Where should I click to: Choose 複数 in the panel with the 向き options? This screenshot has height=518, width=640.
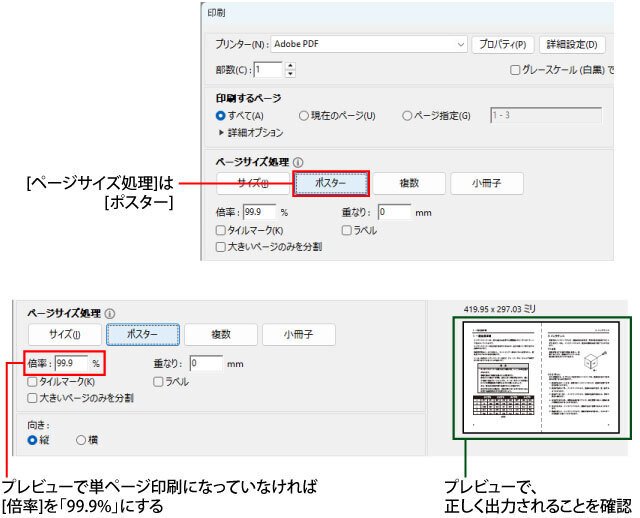221,335
